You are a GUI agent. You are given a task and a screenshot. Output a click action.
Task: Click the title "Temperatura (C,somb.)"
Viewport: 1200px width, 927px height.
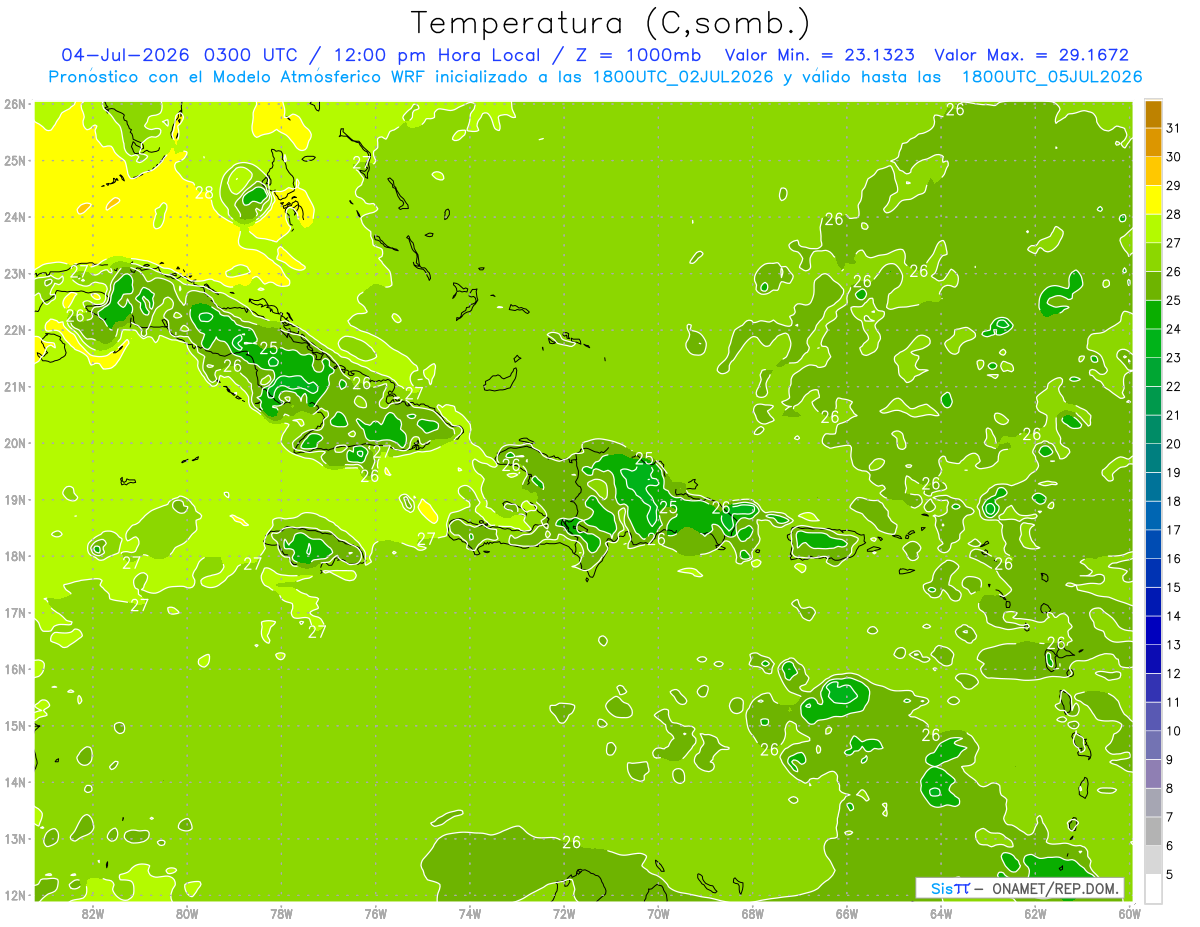pyautogui.click(x=610, y=22)
